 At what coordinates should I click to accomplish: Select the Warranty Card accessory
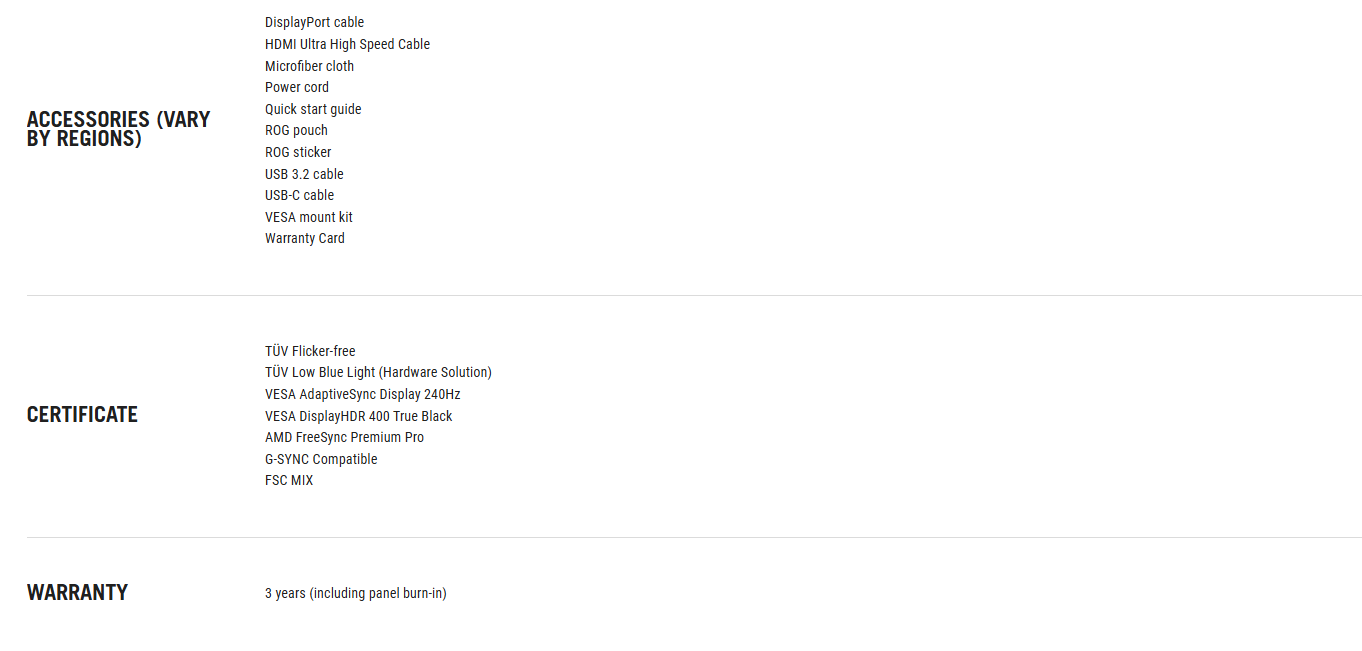pos(304,238)
